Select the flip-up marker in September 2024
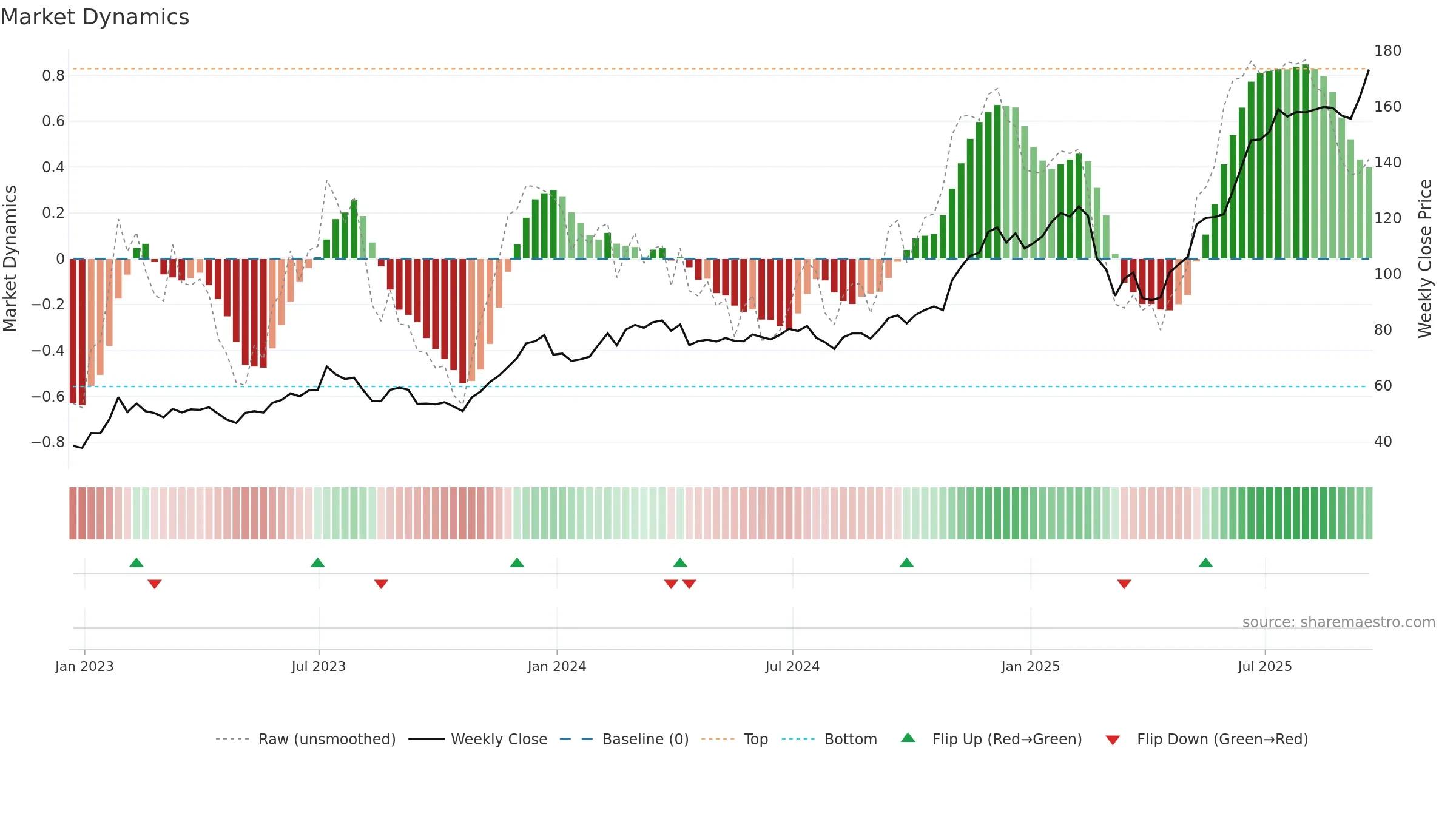The image size is (1456, 819). pos(906,562)
